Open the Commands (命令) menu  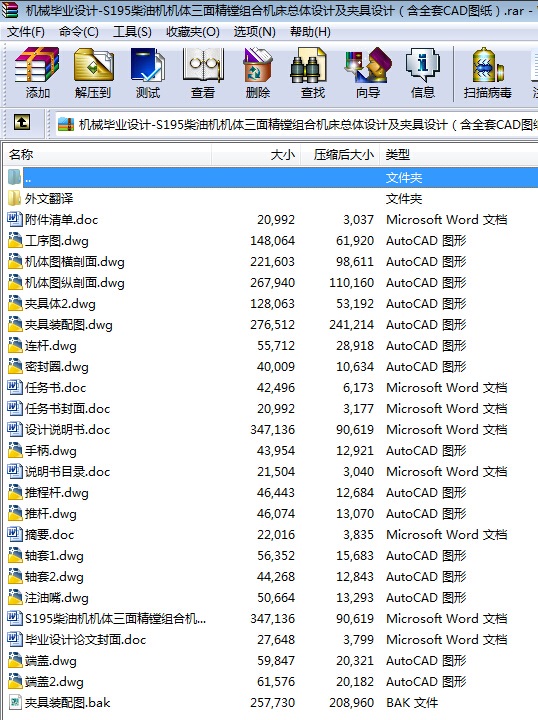point(78,32)
